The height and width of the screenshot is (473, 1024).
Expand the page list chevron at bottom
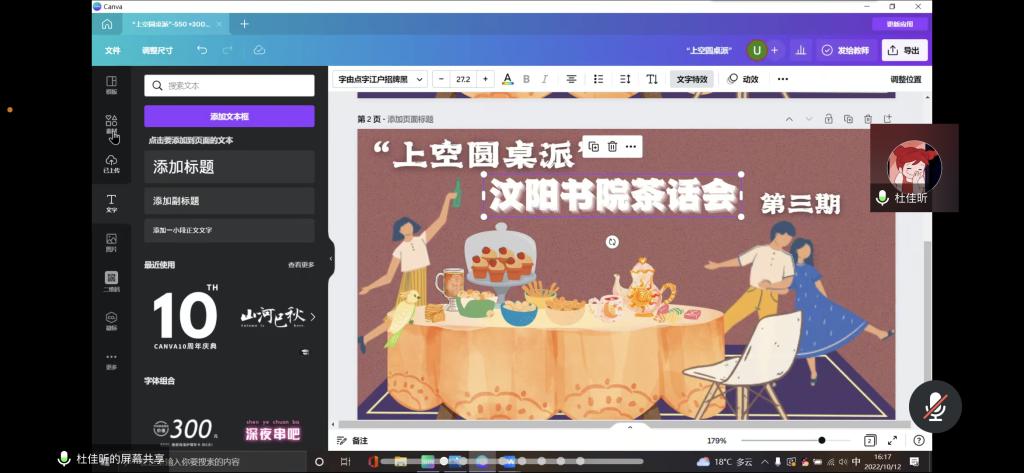629,427
